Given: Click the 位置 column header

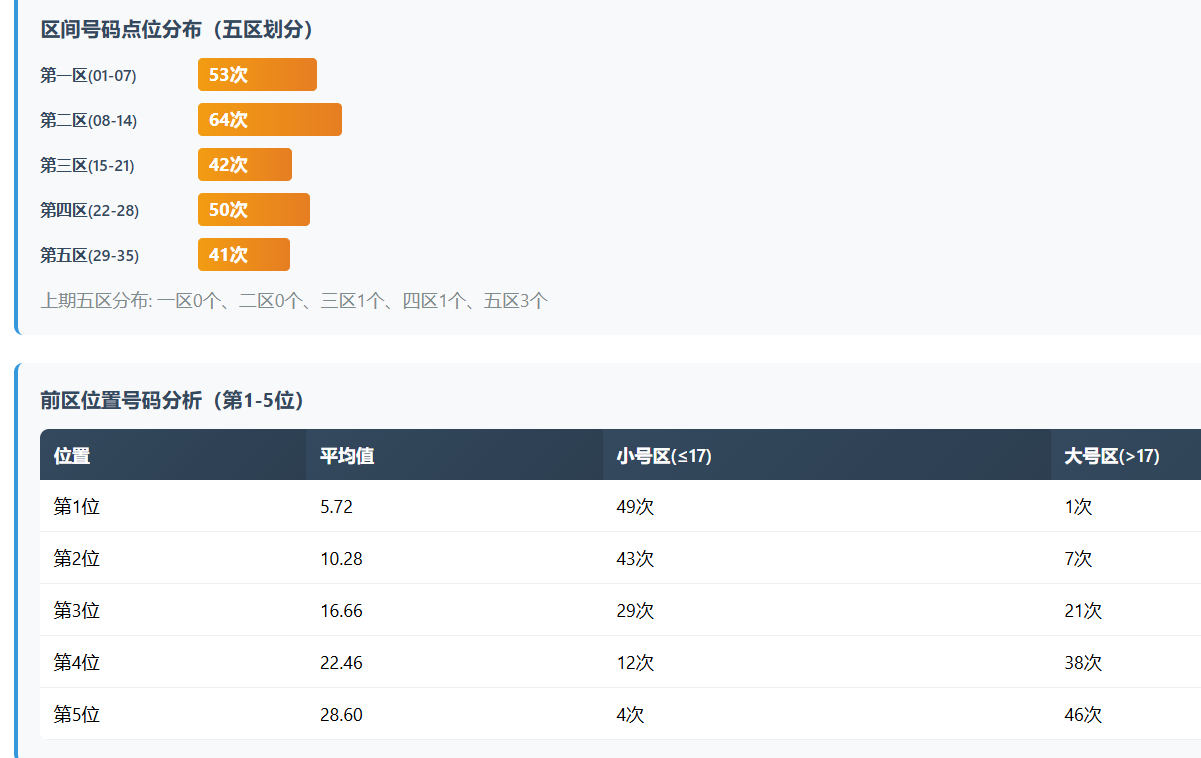Looking at the screenshot, I should point(72,456).
